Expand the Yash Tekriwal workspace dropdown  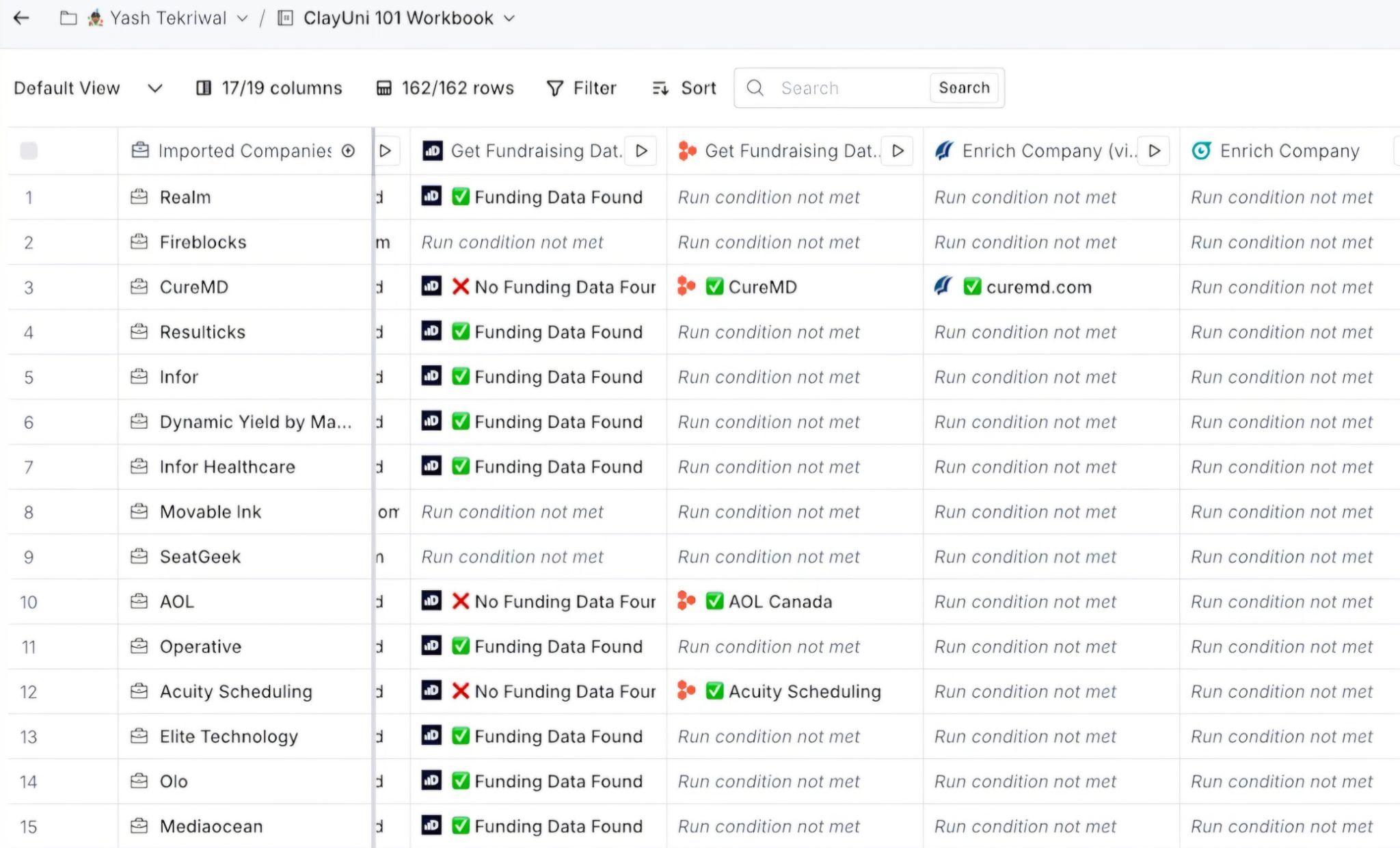coord(242,18)
